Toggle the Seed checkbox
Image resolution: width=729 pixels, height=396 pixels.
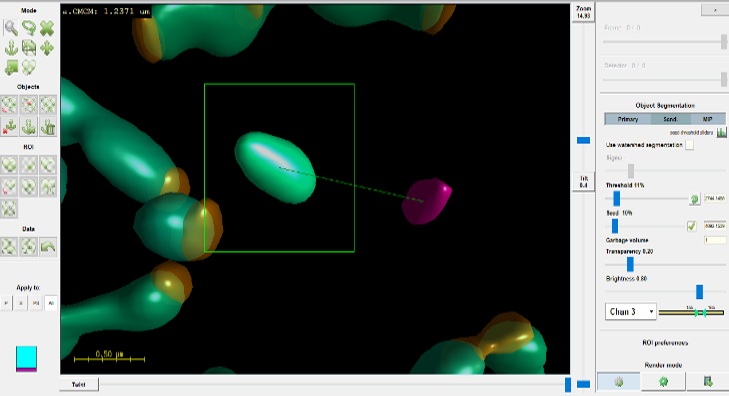[x=691, y=226]
